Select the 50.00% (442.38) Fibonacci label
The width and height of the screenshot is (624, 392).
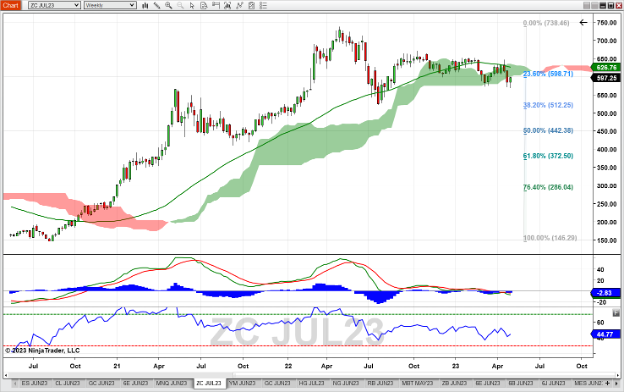point(548,131)
